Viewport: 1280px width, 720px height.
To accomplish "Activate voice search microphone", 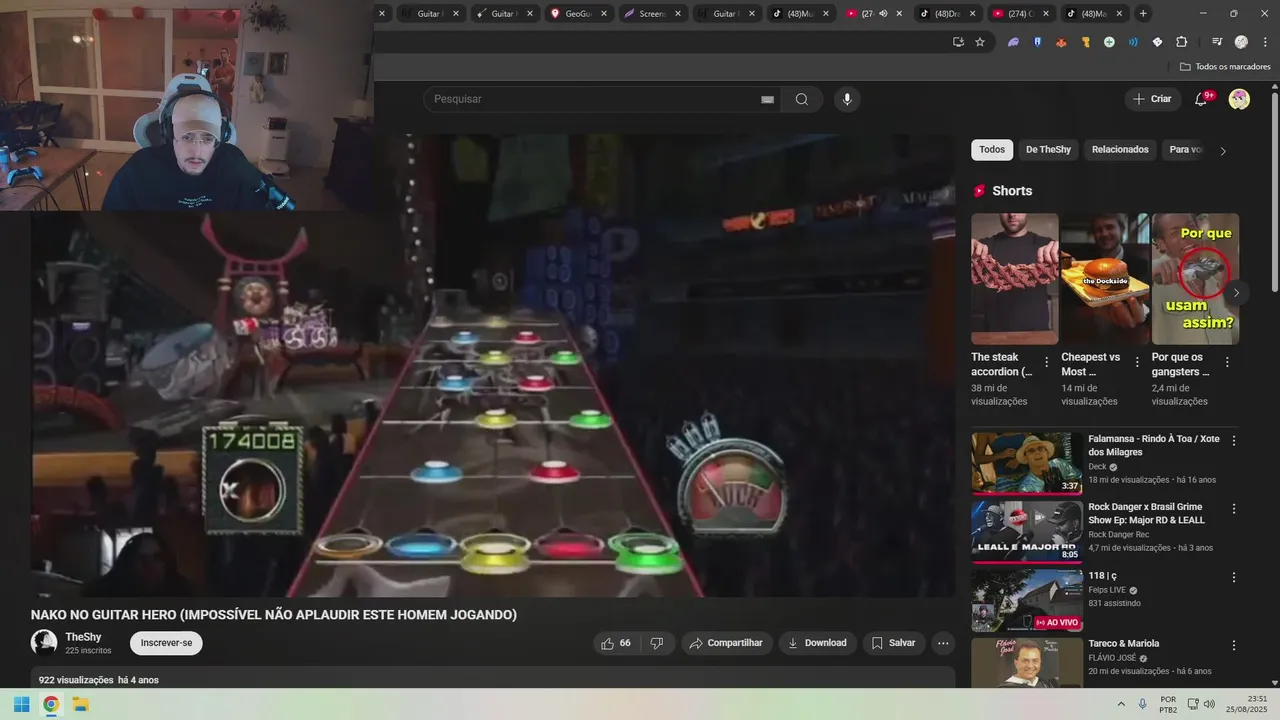I will point(847,99).
